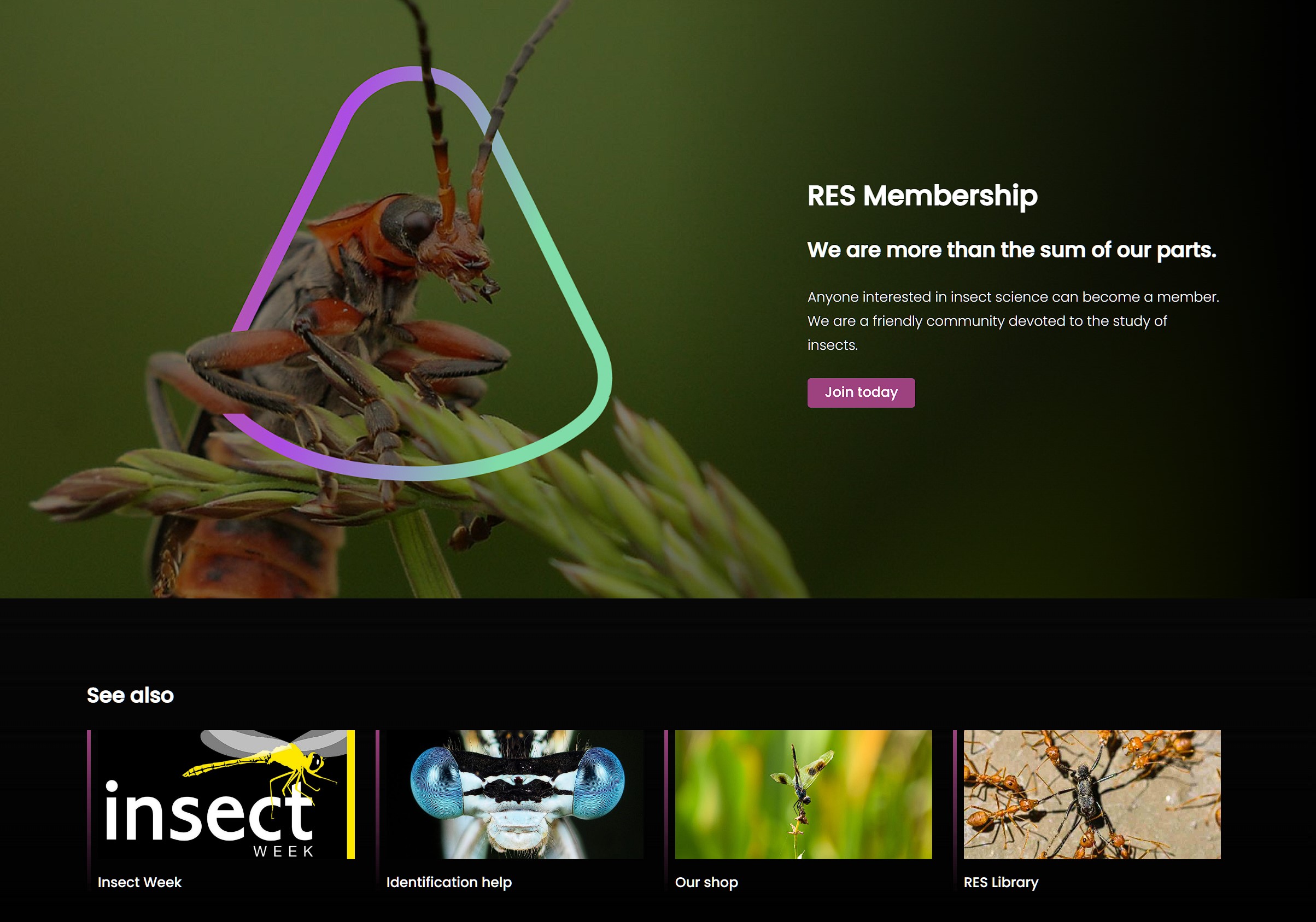
Task: Open the damselfly Identification help image
Action: click(514, 794)
